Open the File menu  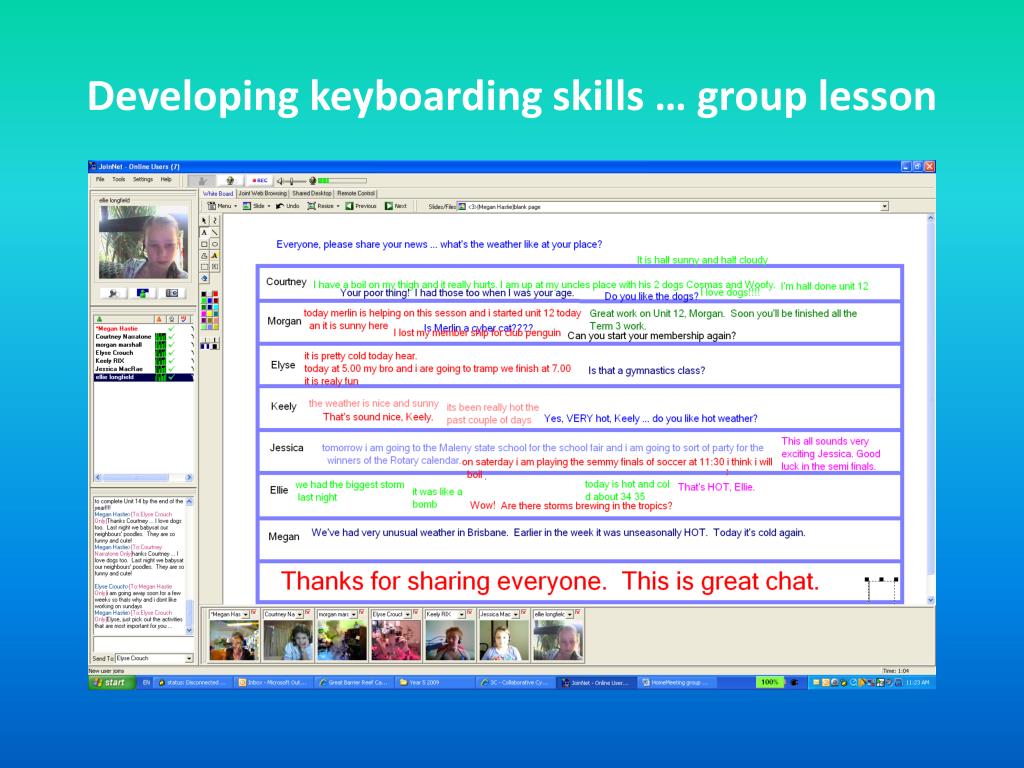[x=100, y=179]
